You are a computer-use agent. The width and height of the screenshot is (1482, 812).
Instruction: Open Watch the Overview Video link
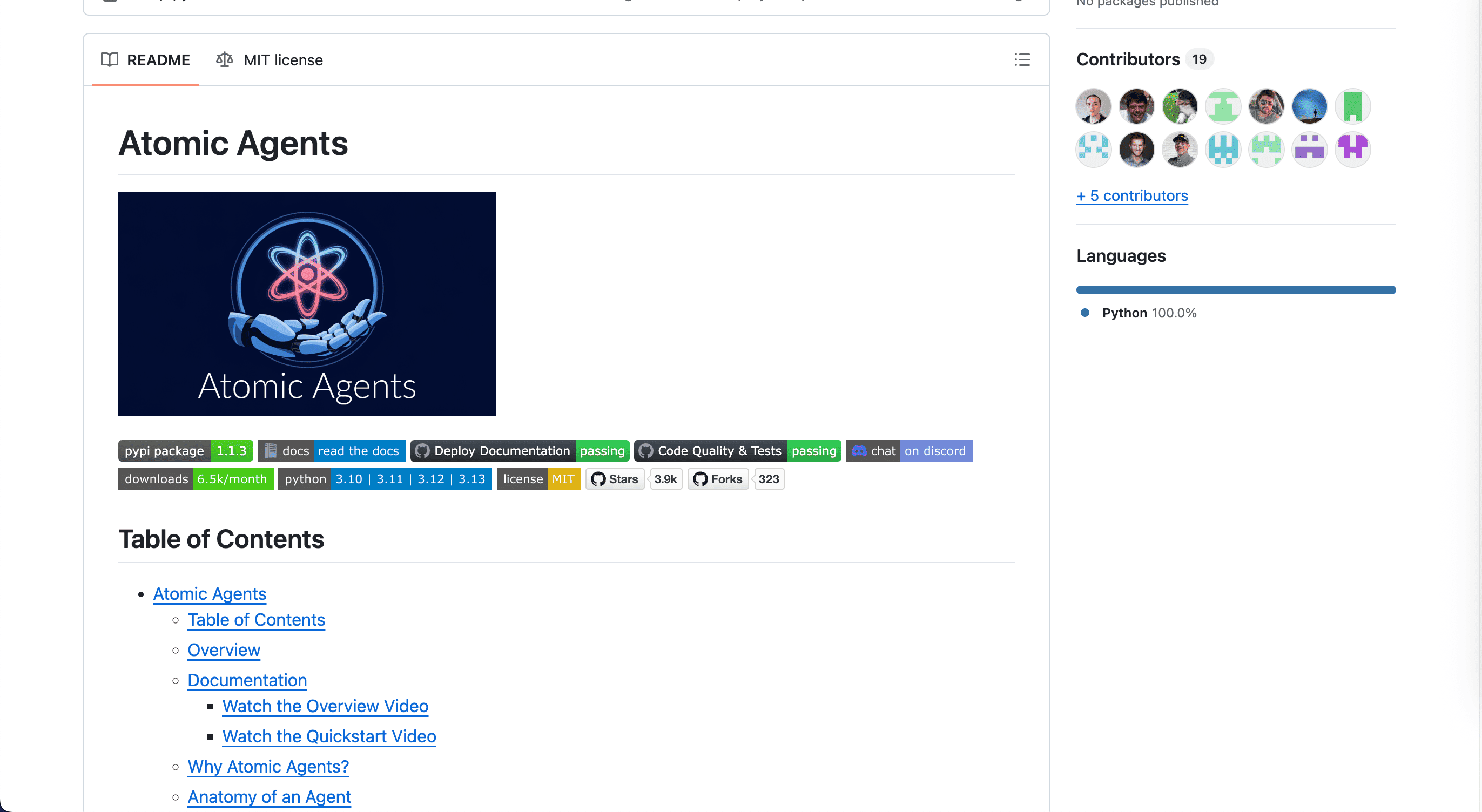(x=326, y=706)
